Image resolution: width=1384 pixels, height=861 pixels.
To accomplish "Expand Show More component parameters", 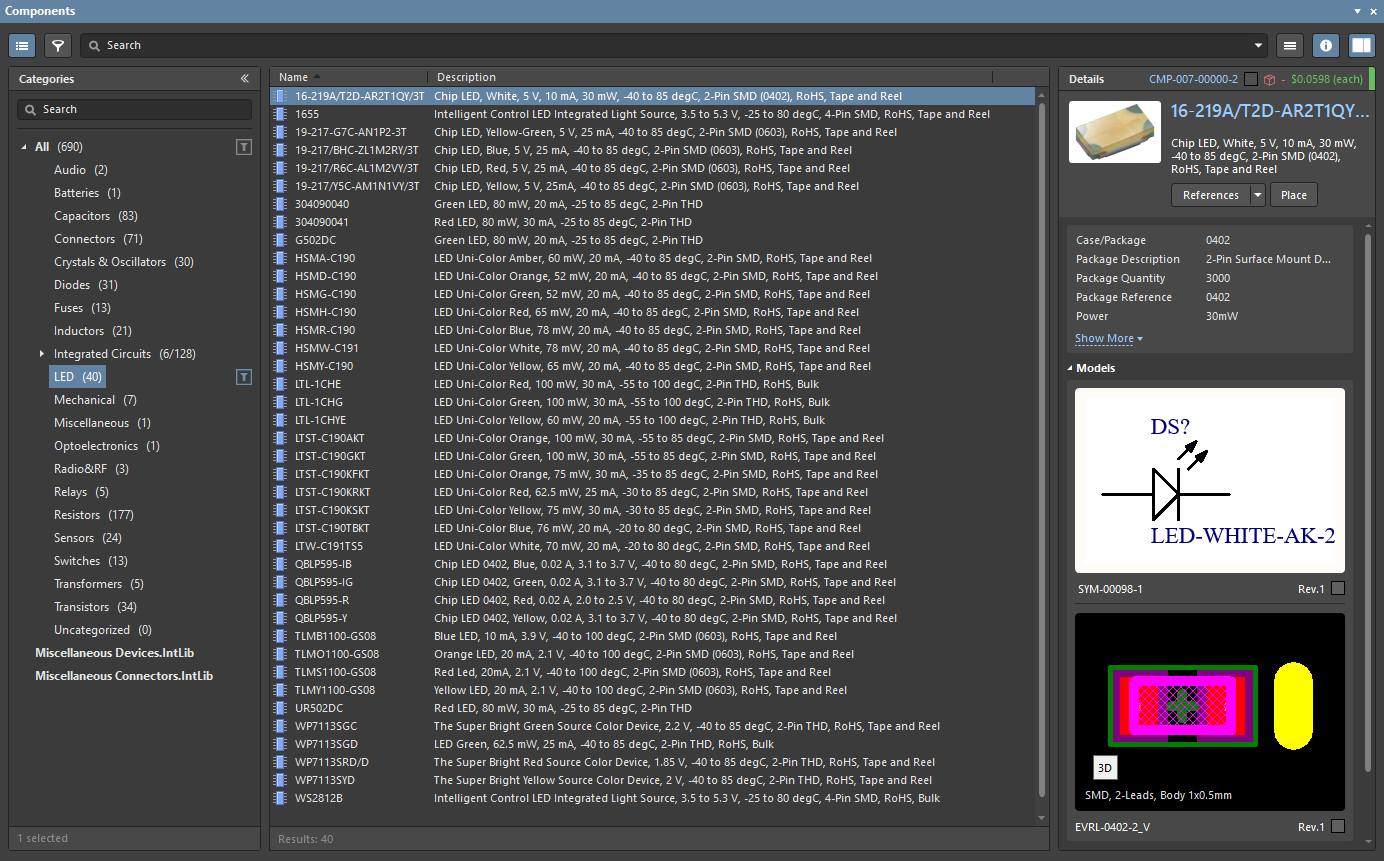I will [x=1108, y=339].
